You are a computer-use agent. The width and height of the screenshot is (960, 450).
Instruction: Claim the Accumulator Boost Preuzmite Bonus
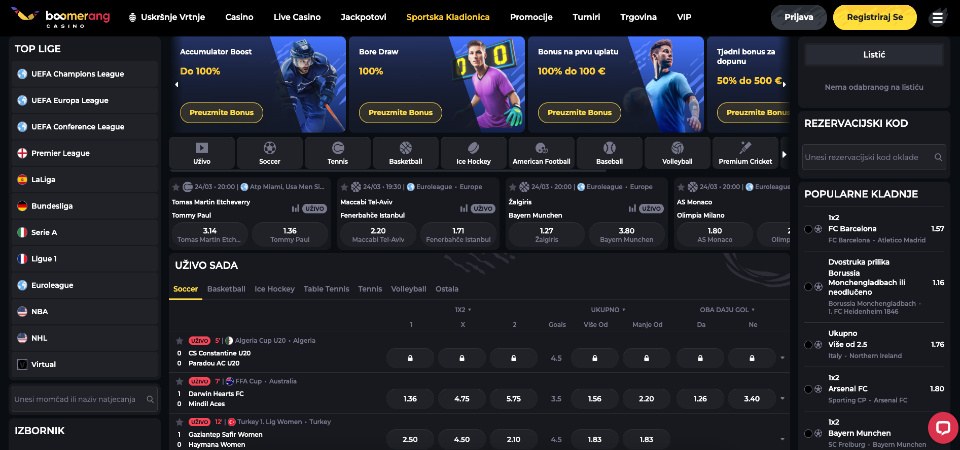tap(221, 113)
